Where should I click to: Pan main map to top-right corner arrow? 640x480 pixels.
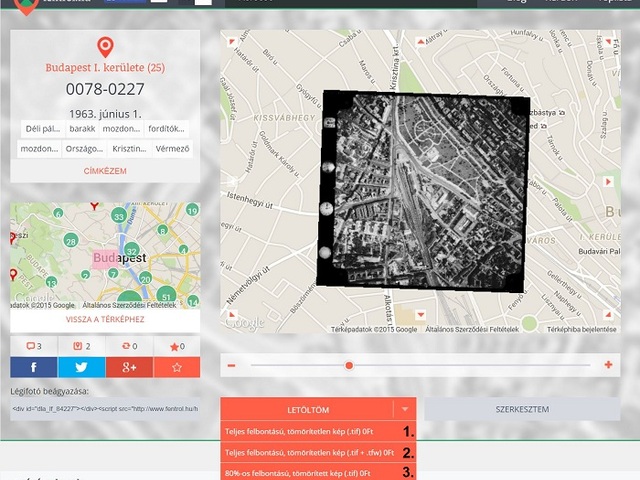608,41
